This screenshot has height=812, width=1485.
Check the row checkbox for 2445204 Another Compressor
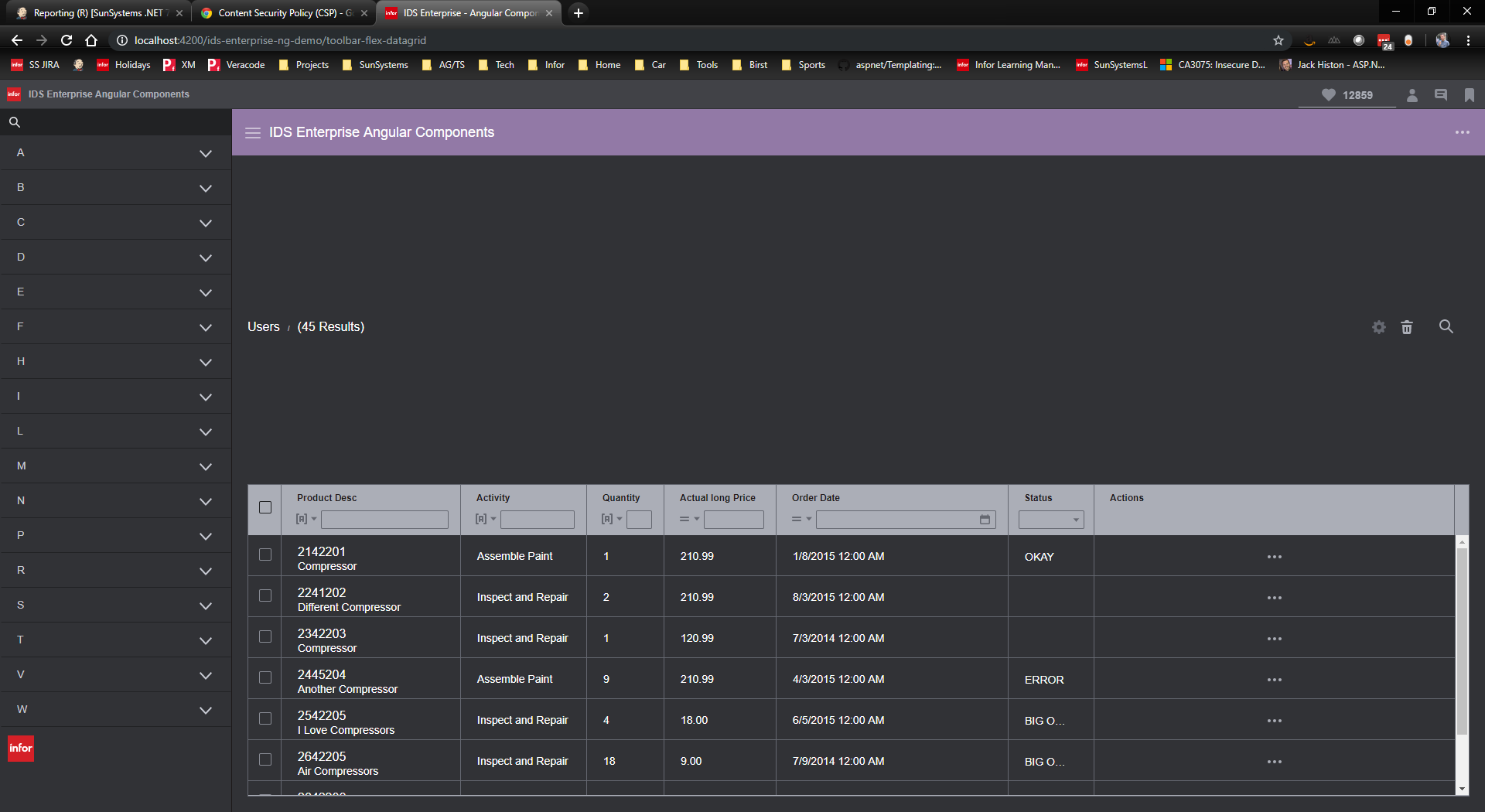(x=265, y=677)
